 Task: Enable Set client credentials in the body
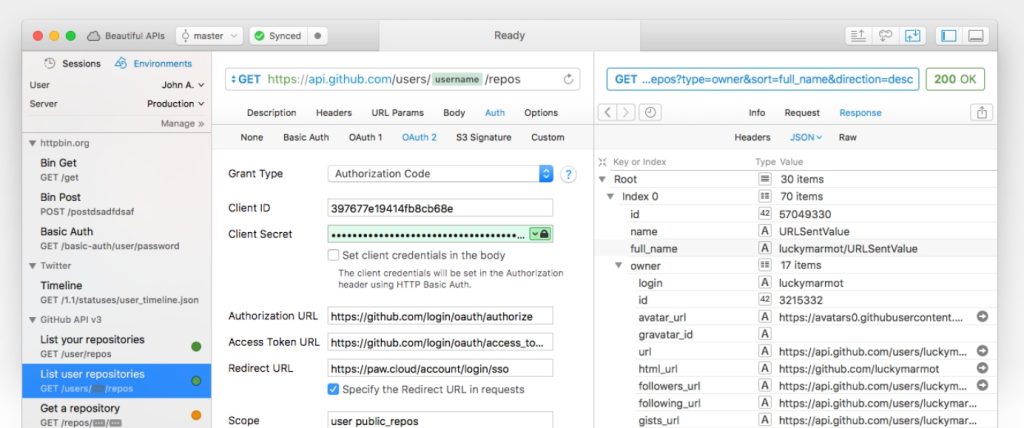click(333, 255)
